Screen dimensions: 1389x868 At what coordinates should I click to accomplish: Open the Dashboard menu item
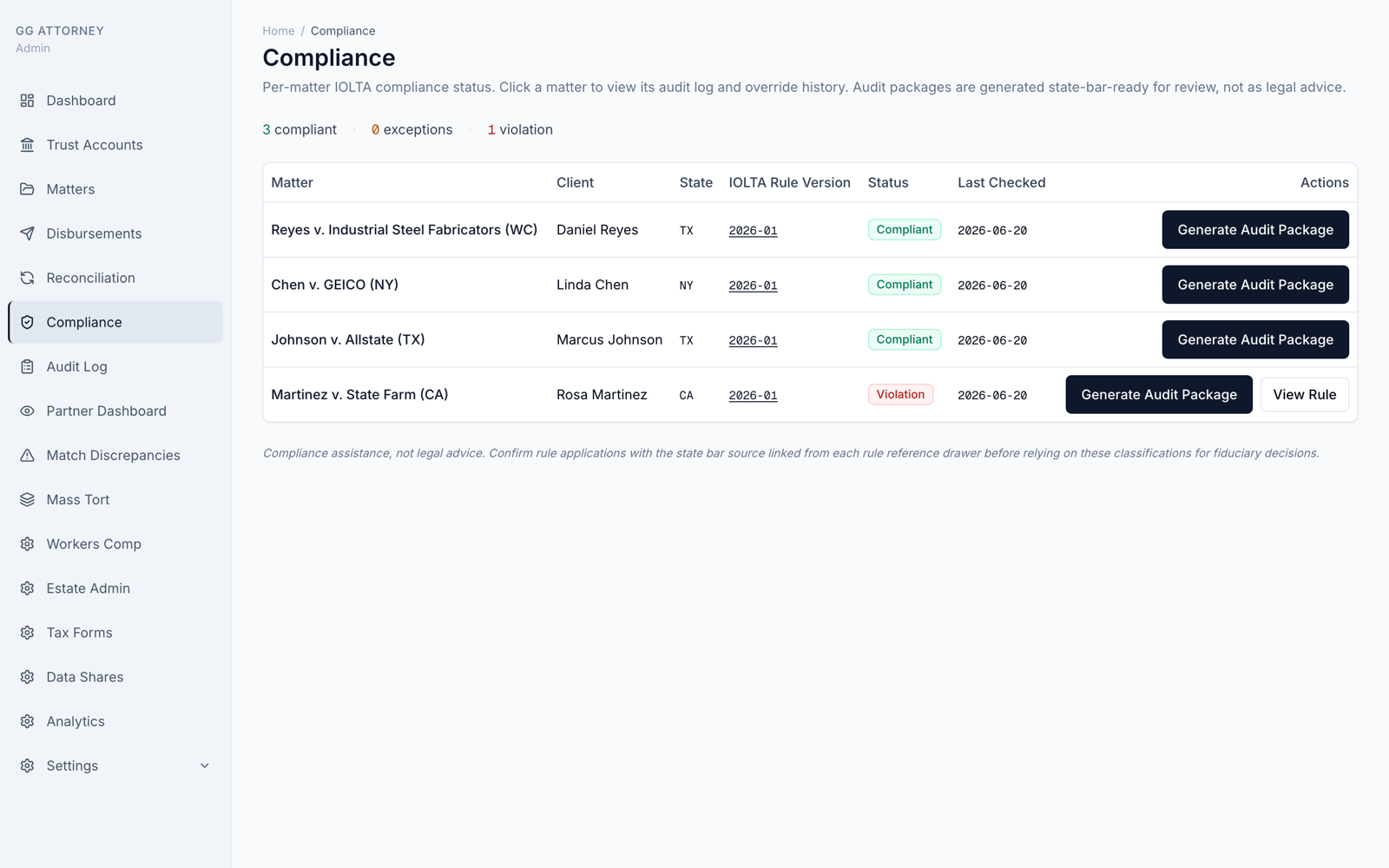pos(115,101)
